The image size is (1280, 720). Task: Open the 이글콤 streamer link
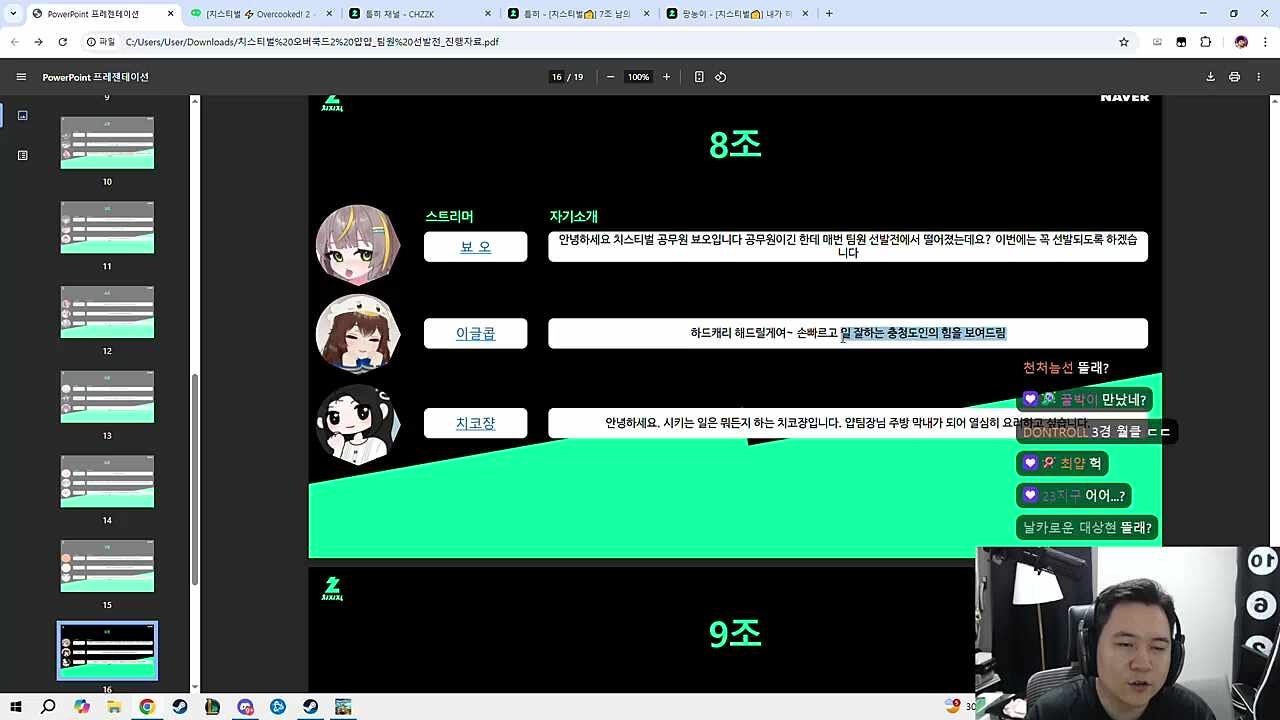click(x=475, y=334)
